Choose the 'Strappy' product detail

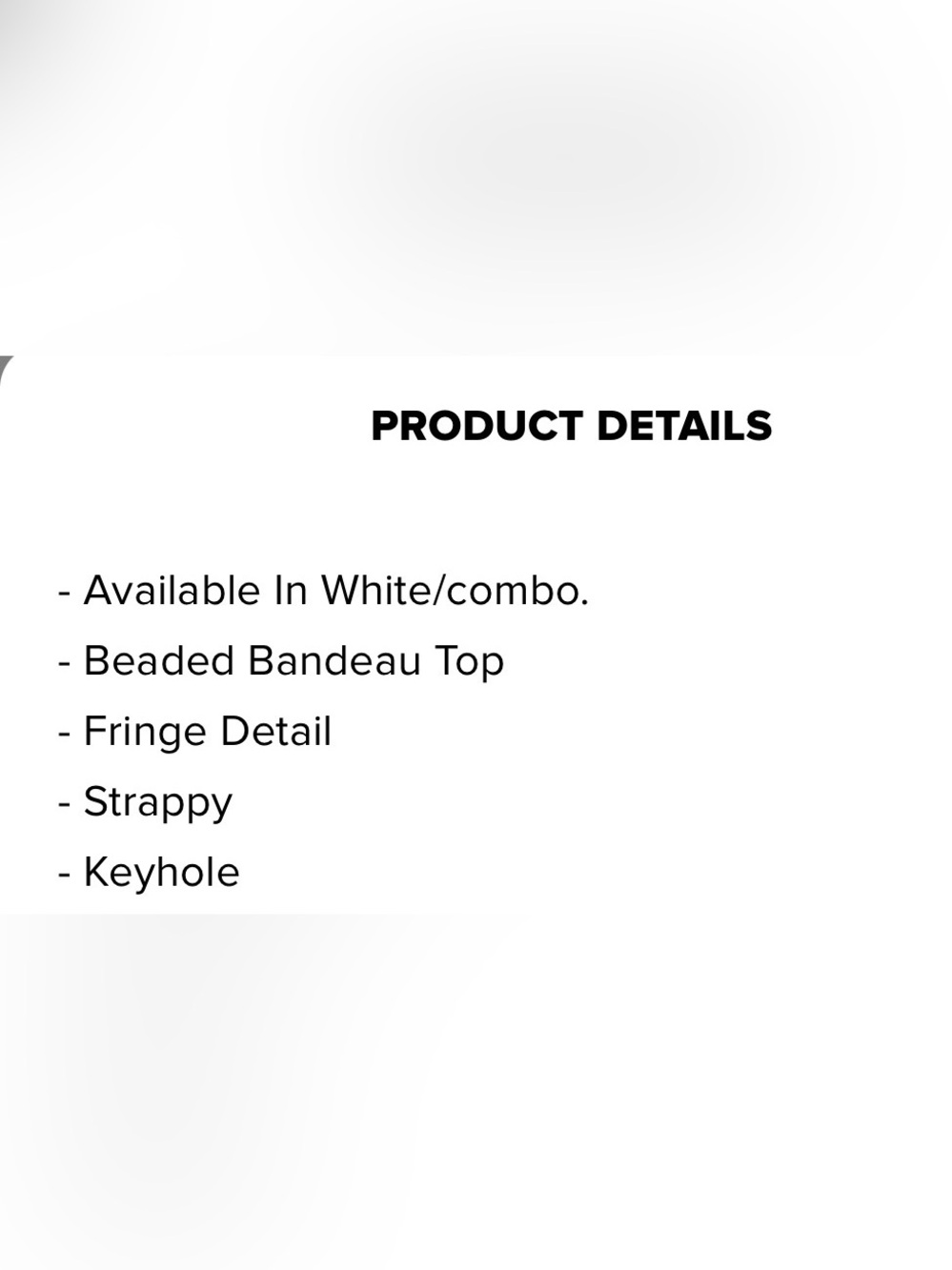coord(145,803)
